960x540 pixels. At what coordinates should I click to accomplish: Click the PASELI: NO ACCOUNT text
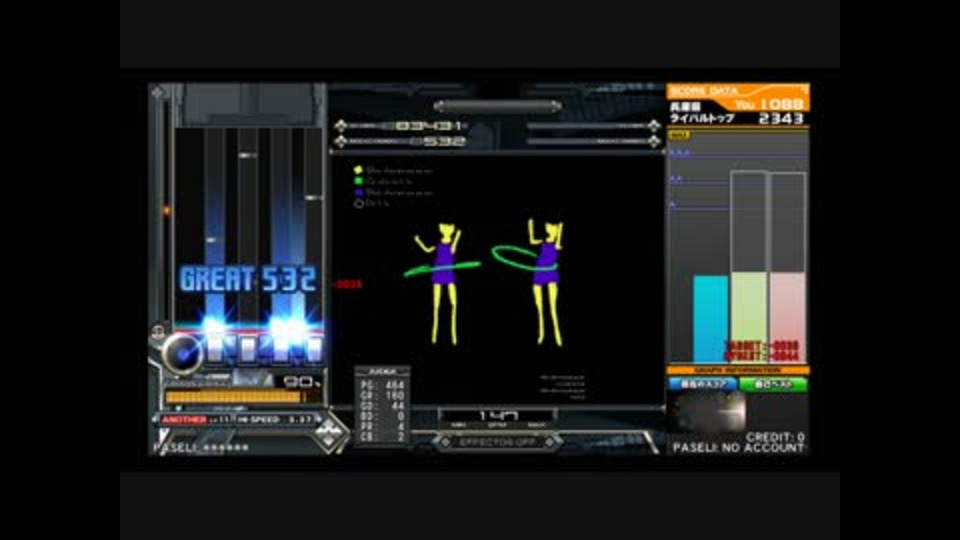(x=738, y=448)
